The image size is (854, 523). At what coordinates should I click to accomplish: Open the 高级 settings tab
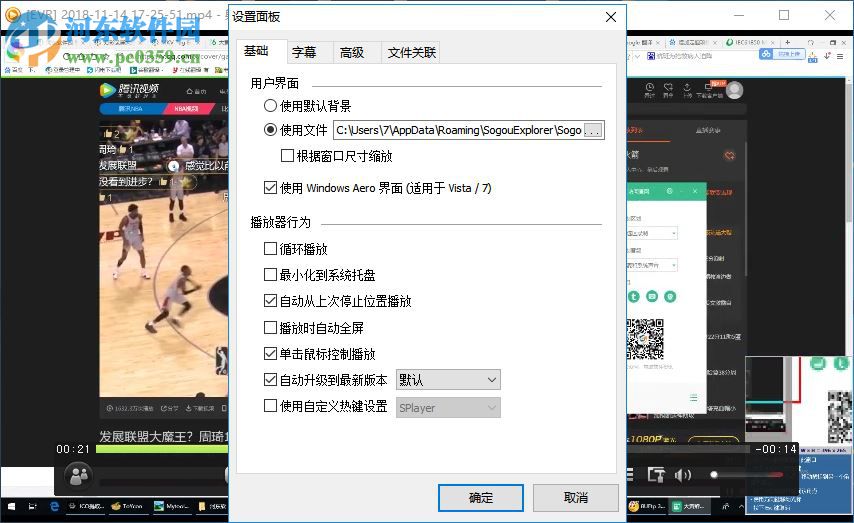tap(352, 52)
